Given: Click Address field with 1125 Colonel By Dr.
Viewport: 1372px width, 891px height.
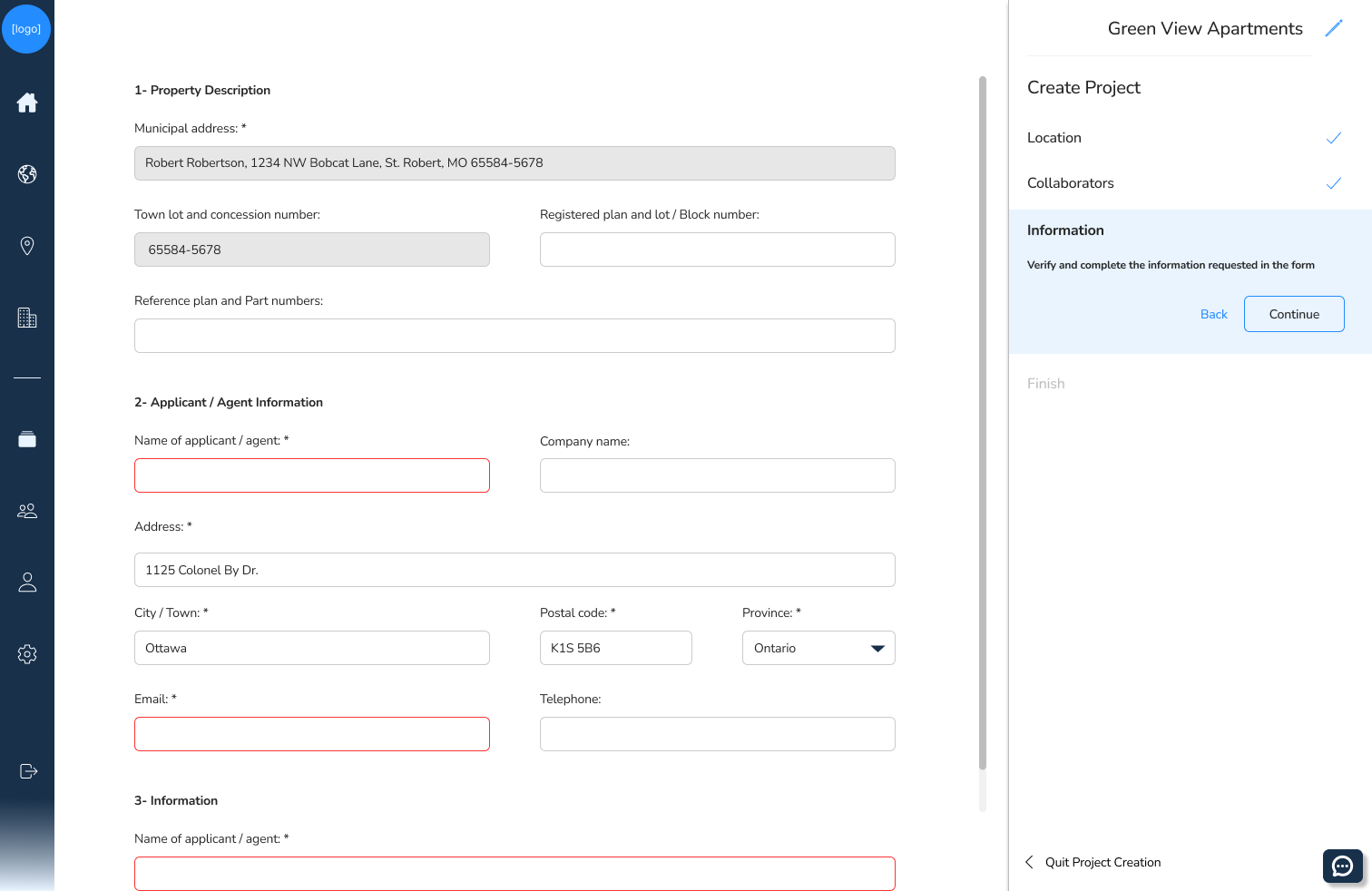Looking at the screenshot, I should pyautogui.click(x=514, y=570).
